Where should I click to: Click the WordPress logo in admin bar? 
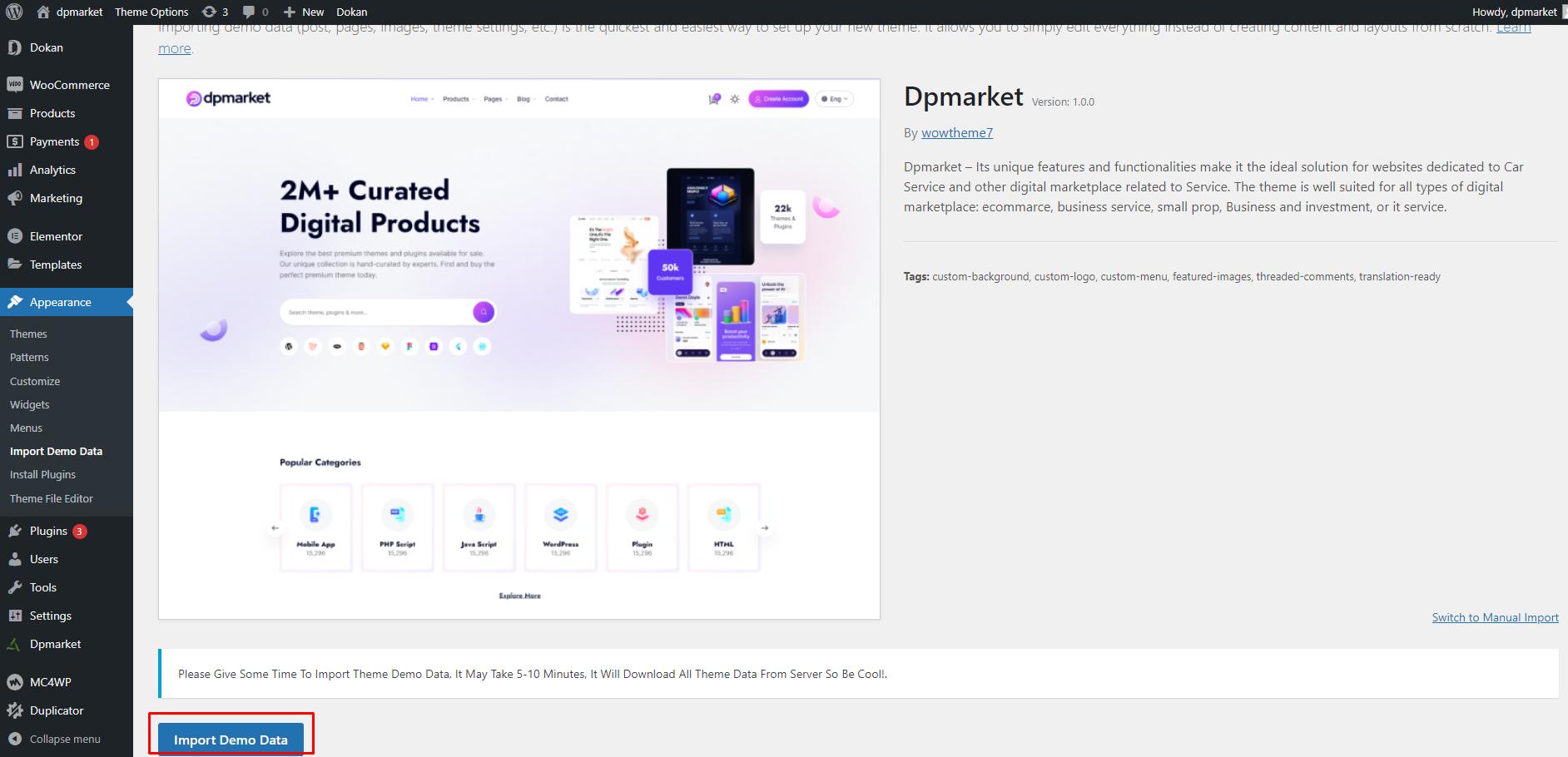(x=14, y=12)
